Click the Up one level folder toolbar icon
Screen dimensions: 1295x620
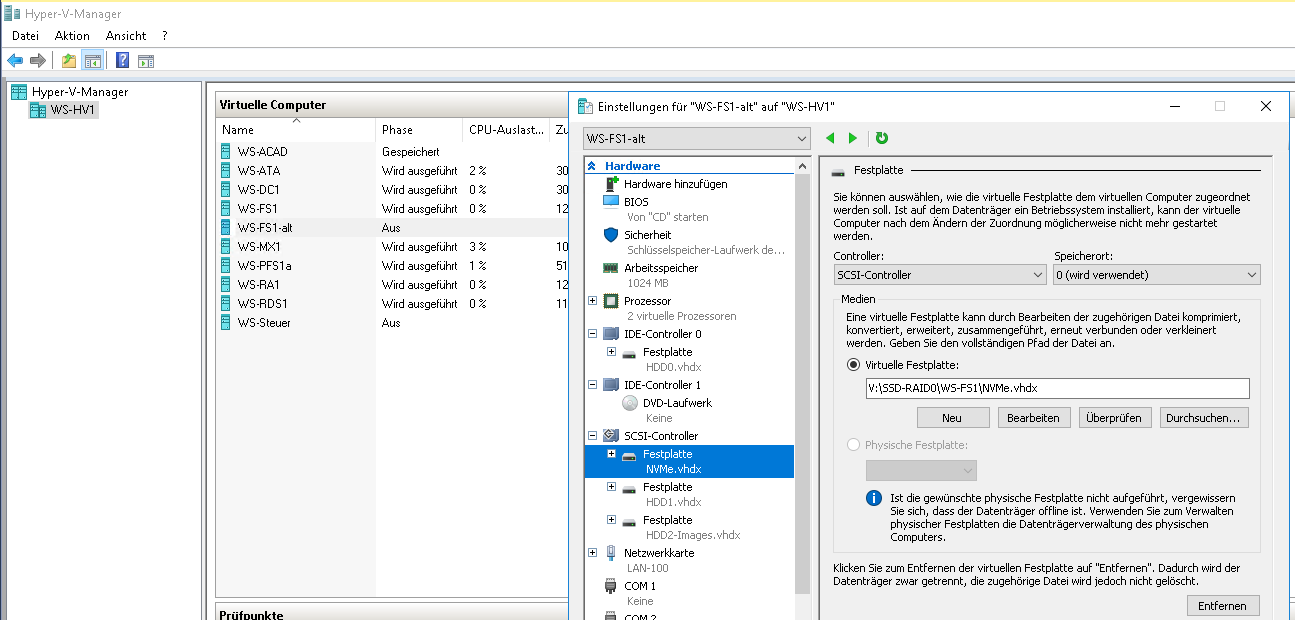tap(69, 60)
